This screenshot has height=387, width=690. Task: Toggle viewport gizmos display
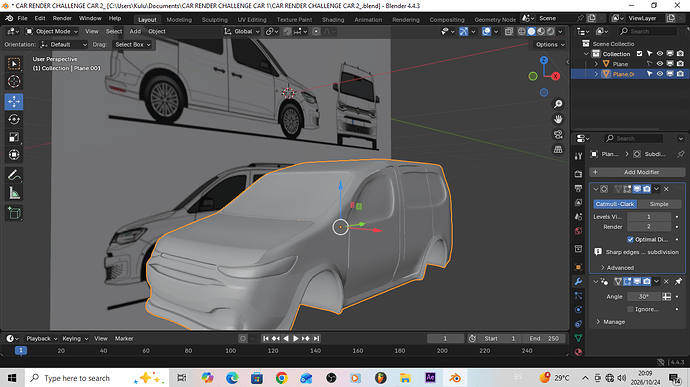463,32
